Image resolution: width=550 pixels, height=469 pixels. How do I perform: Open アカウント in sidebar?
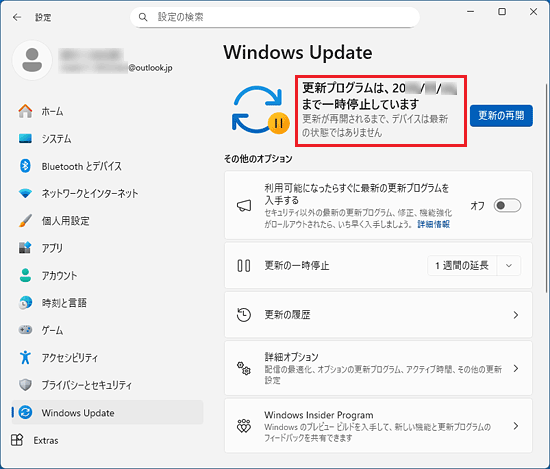(107, 275)
